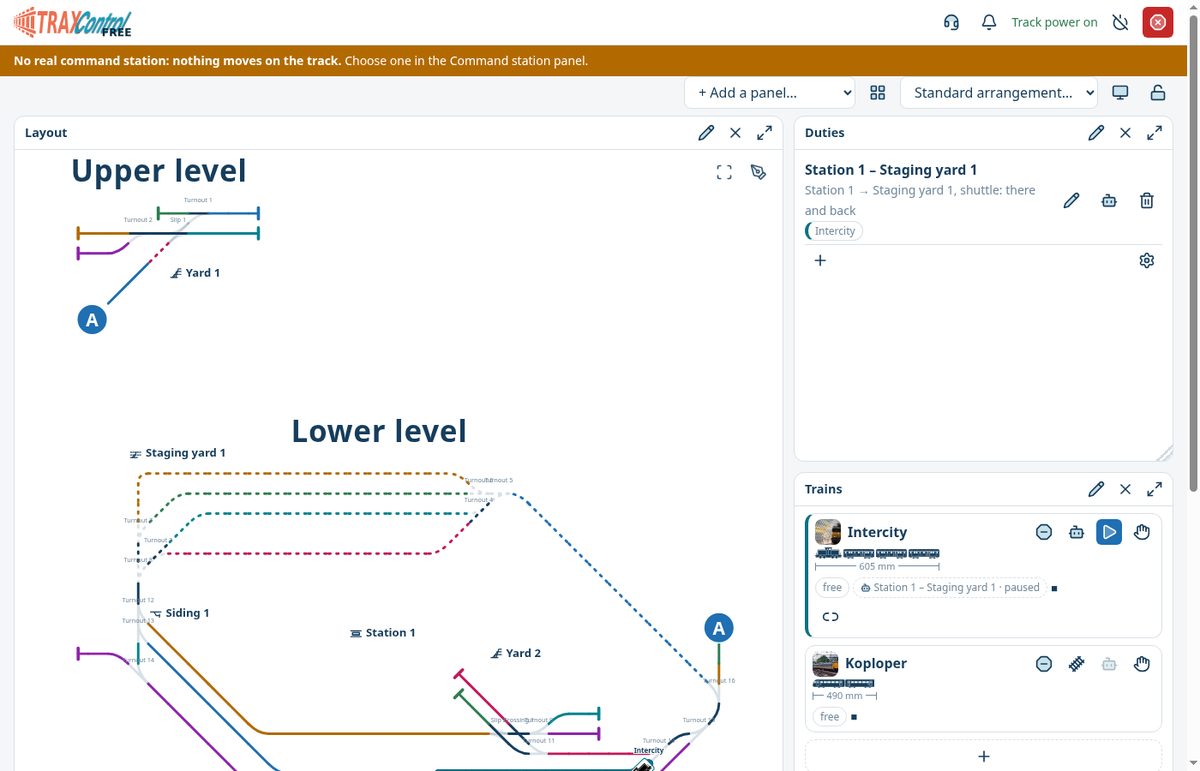
Task: Select the pen drawing tool in Layout
Action: (x=759, y=172)
